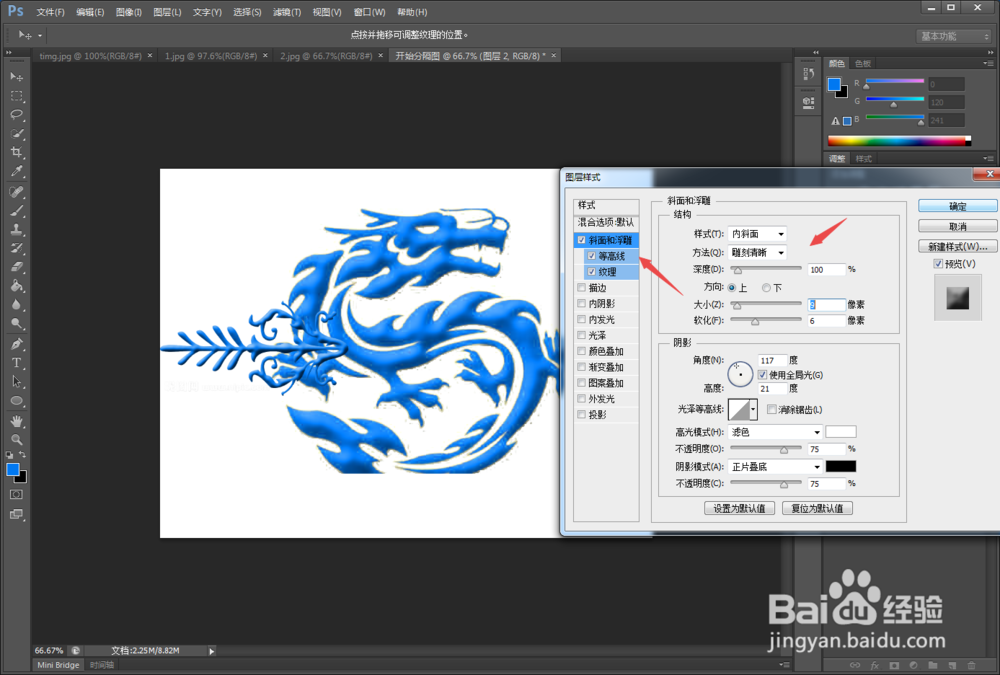
Task: Switch to the Mini Bridge panel at bottom
Action: click(x=57, y=664)
